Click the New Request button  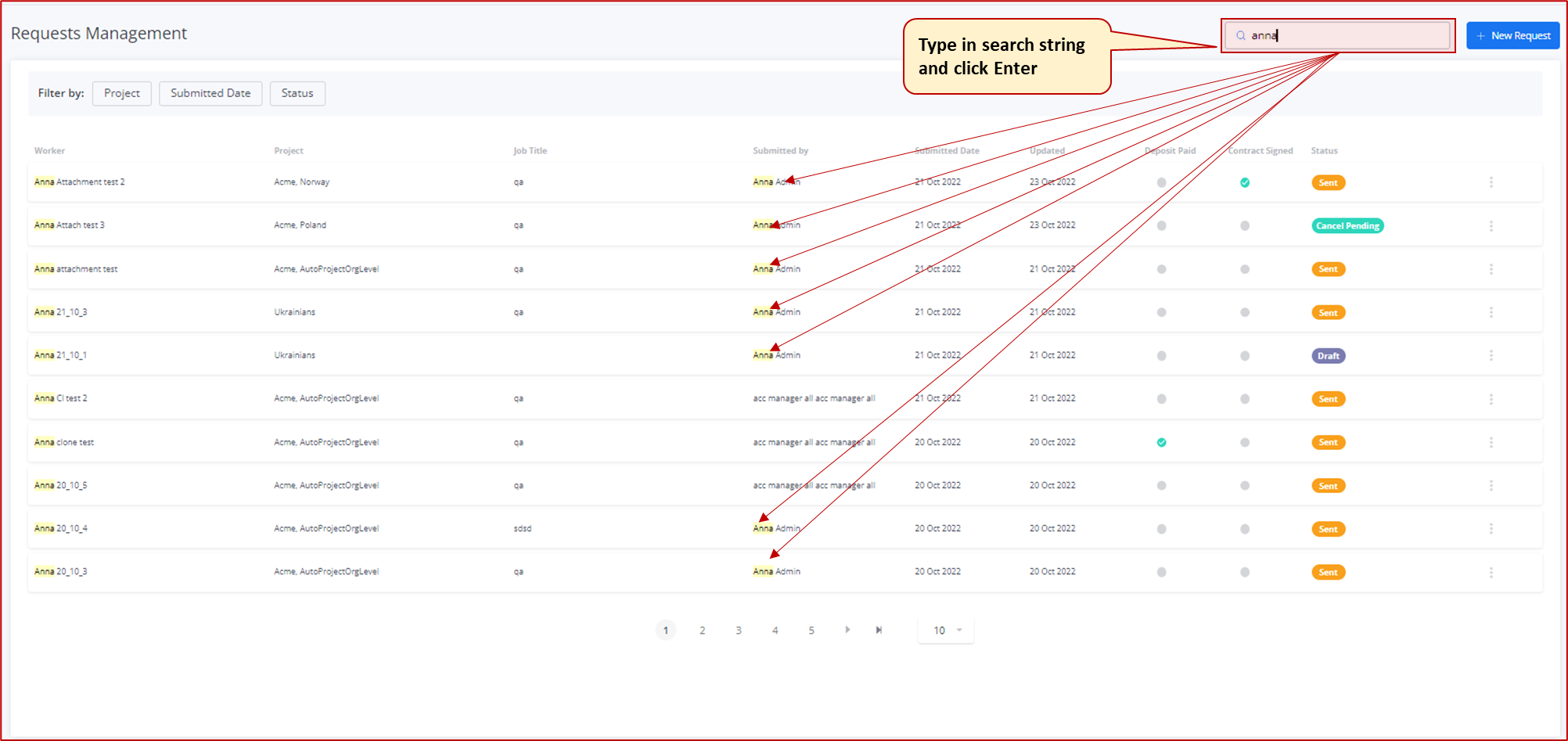(1512, 35)
